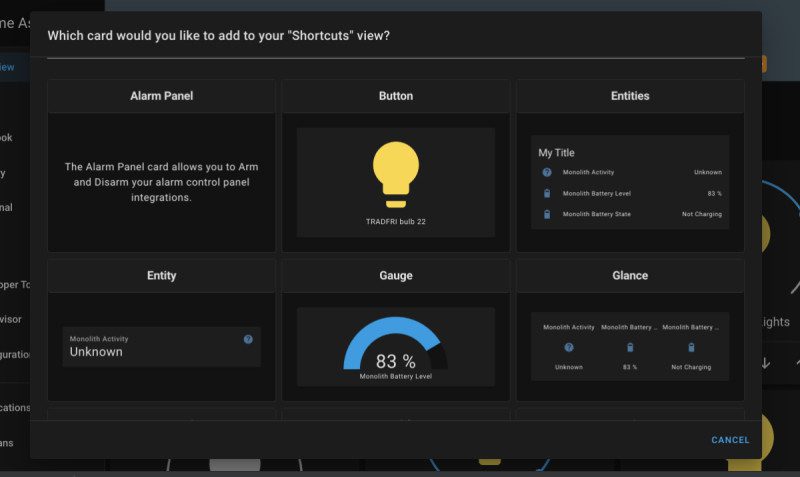Viewport: 800px width, 477px height.
Task: Click the 'Unknown' state in Entity card
Action: [96, 352]
